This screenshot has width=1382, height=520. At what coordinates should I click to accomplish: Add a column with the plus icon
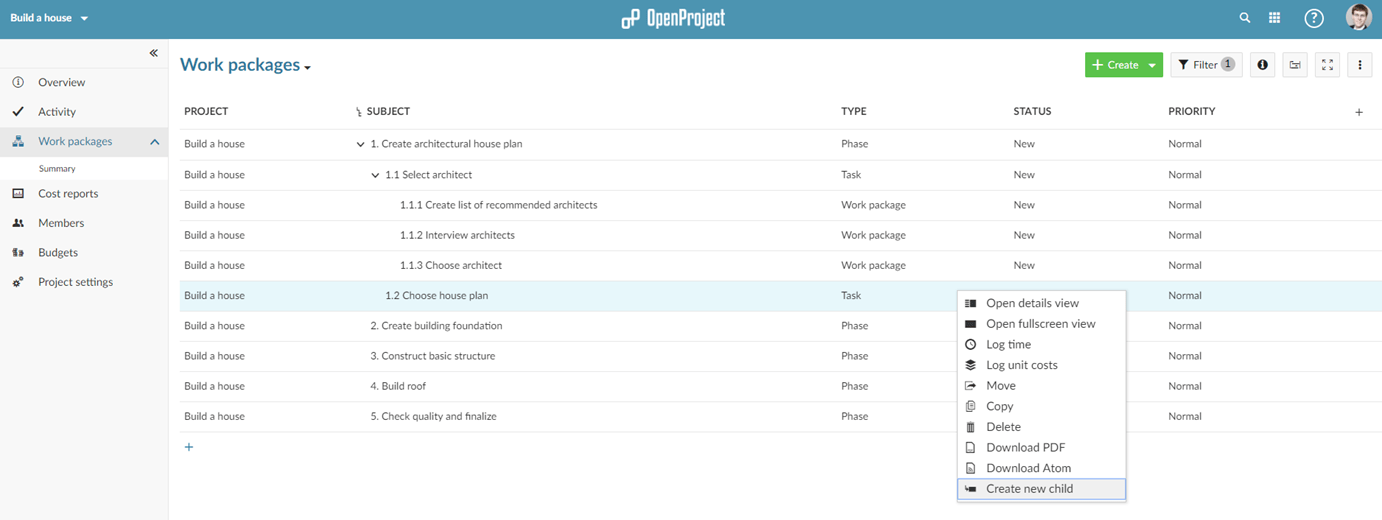[x=1358, y=112]
